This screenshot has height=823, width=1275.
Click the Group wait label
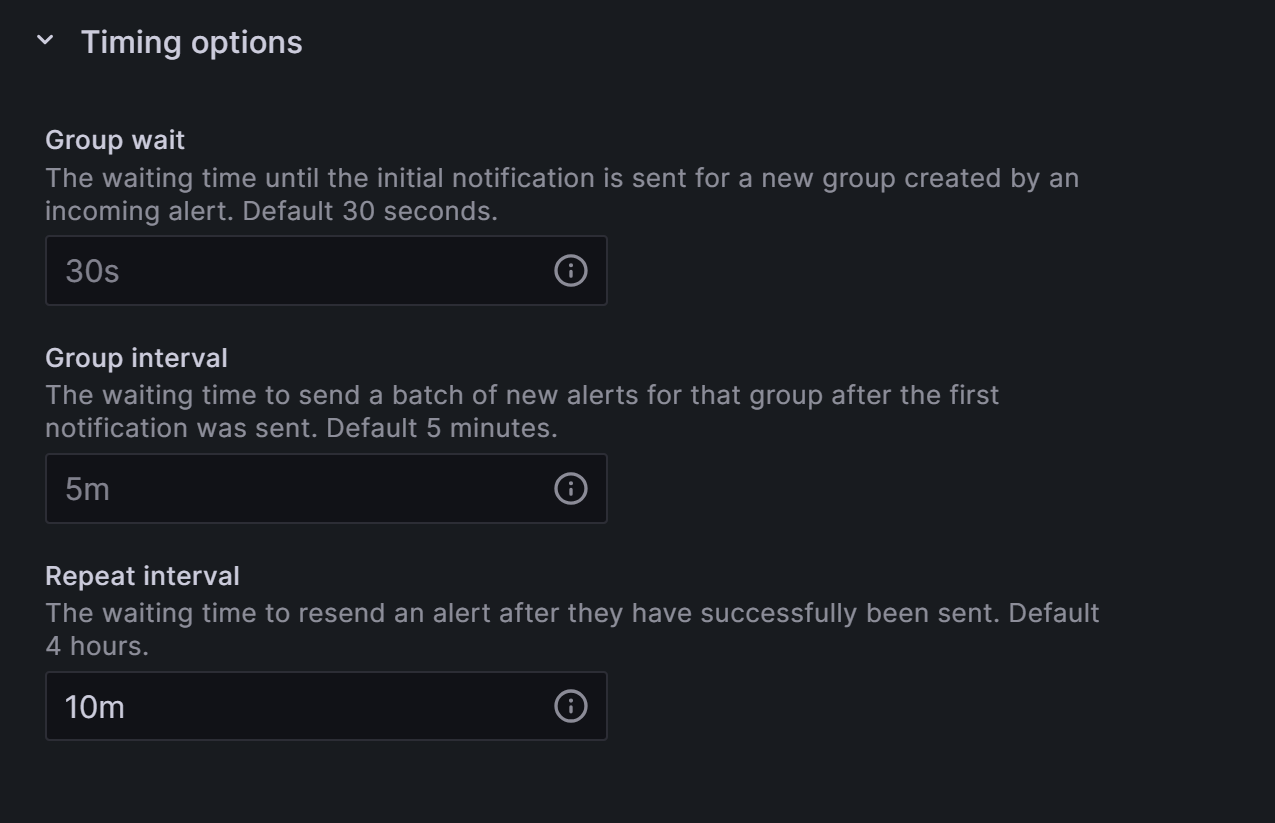pos(115,140)
